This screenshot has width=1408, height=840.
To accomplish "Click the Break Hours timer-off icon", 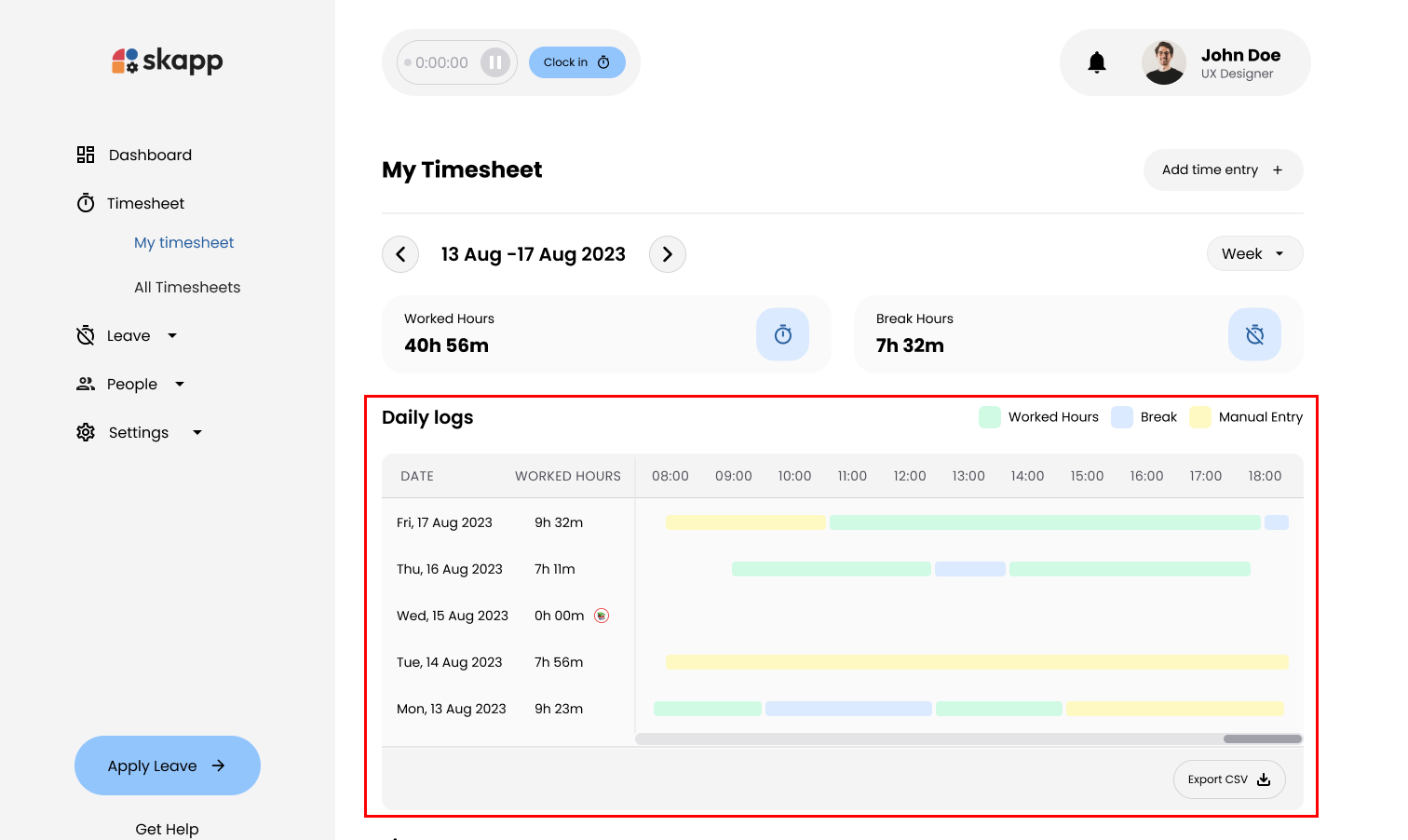I will 1254,334.
